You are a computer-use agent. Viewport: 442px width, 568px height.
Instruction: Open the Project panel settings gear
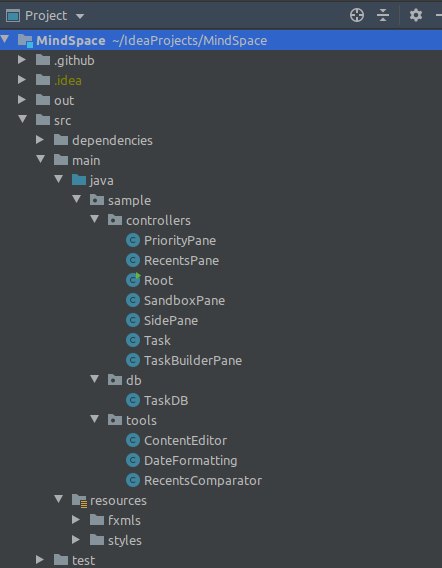point(416,15)
